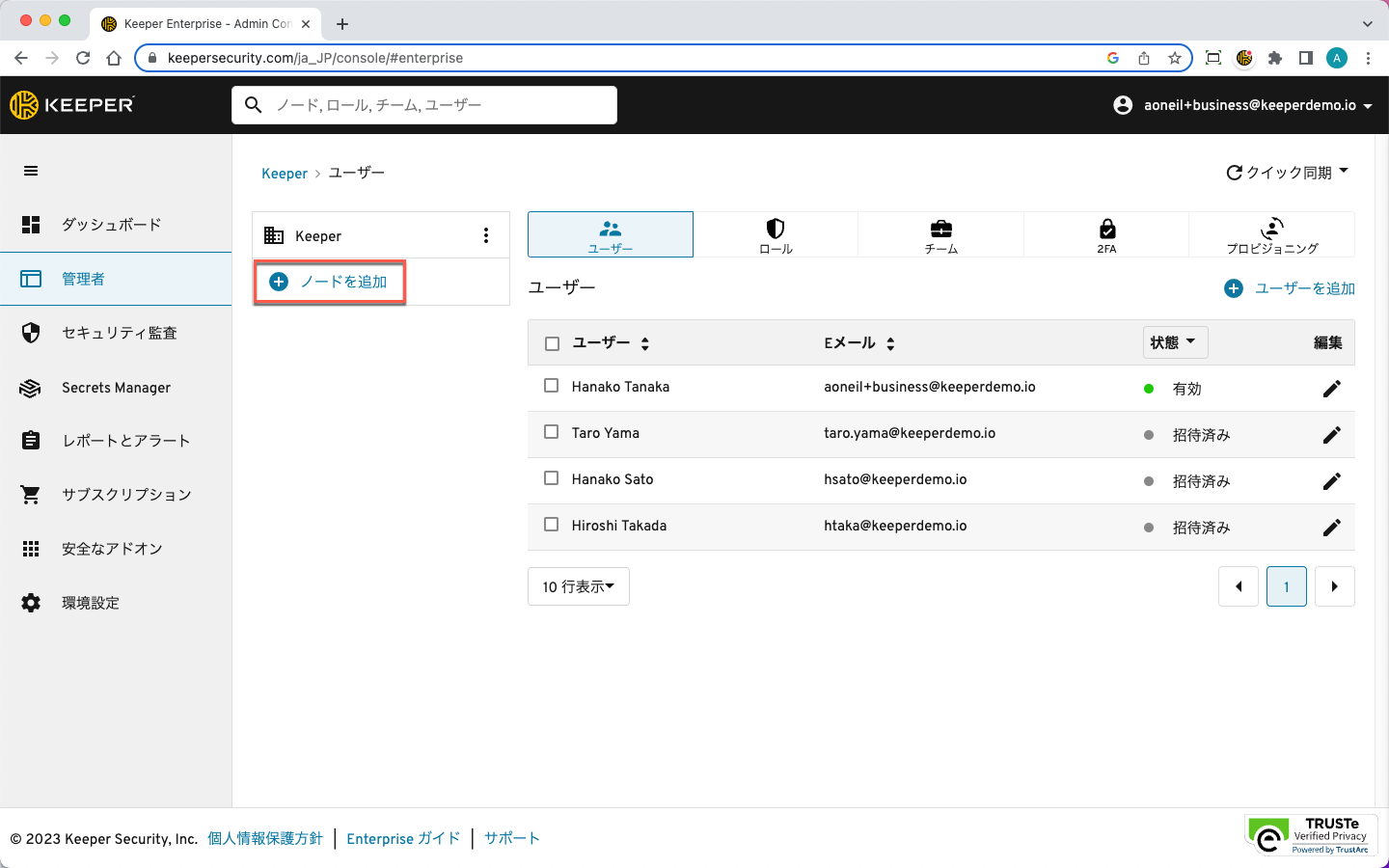Go to next page arrow in pagination

[x=1334, y=586]
